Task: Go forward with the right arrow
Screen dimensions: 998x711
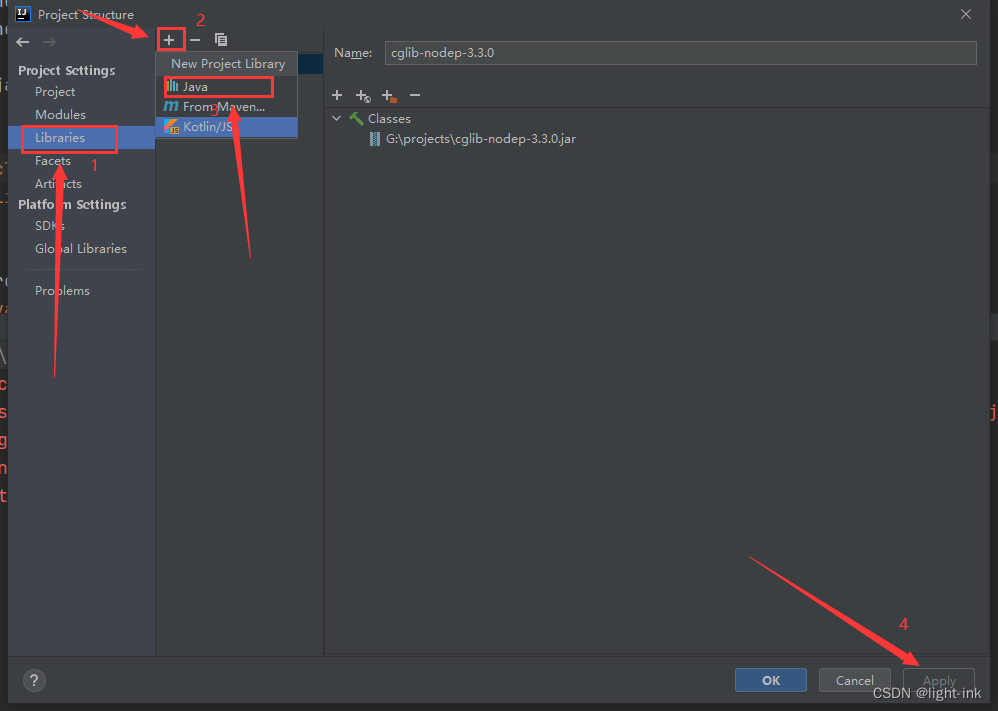Action: (x=49, y=42)
